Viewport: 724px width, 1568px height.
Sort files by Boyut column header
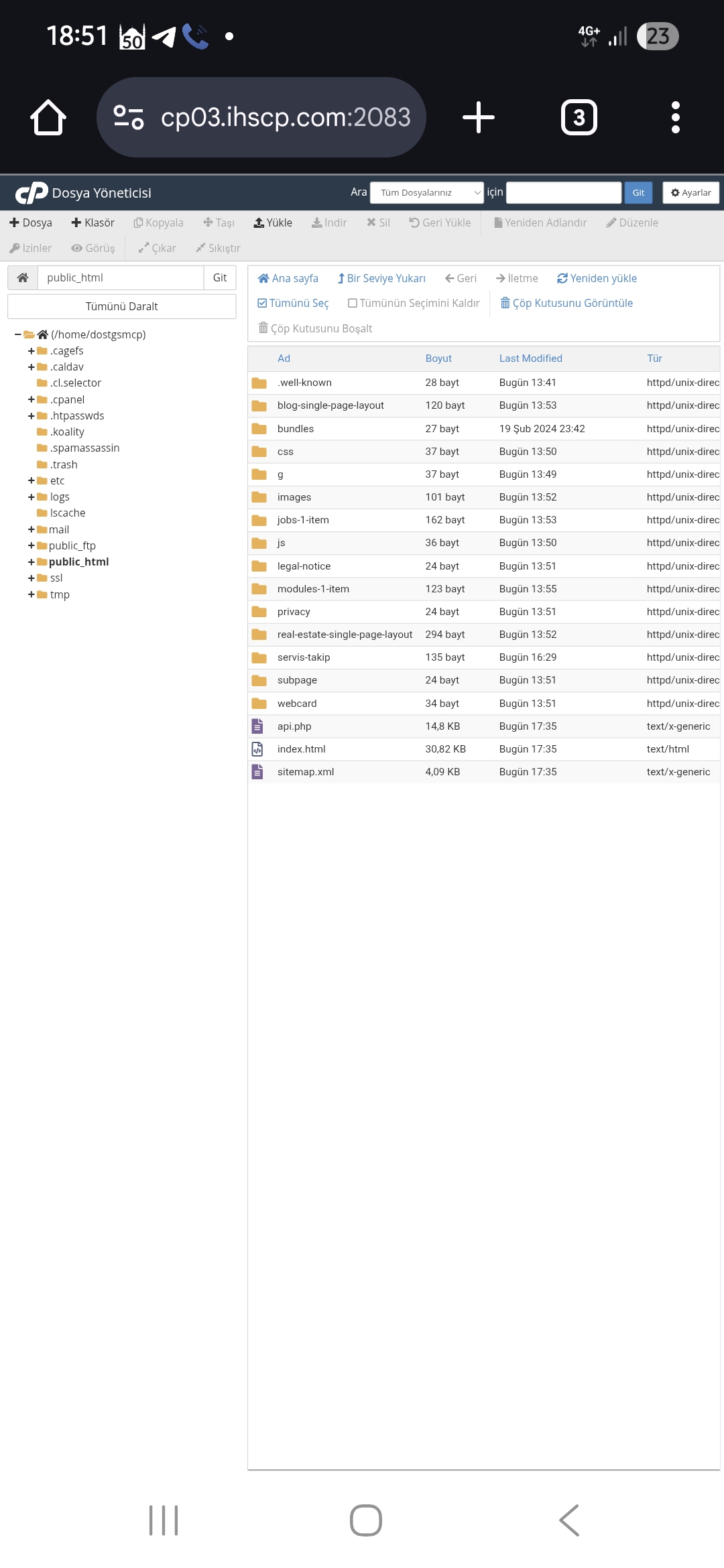438,358
